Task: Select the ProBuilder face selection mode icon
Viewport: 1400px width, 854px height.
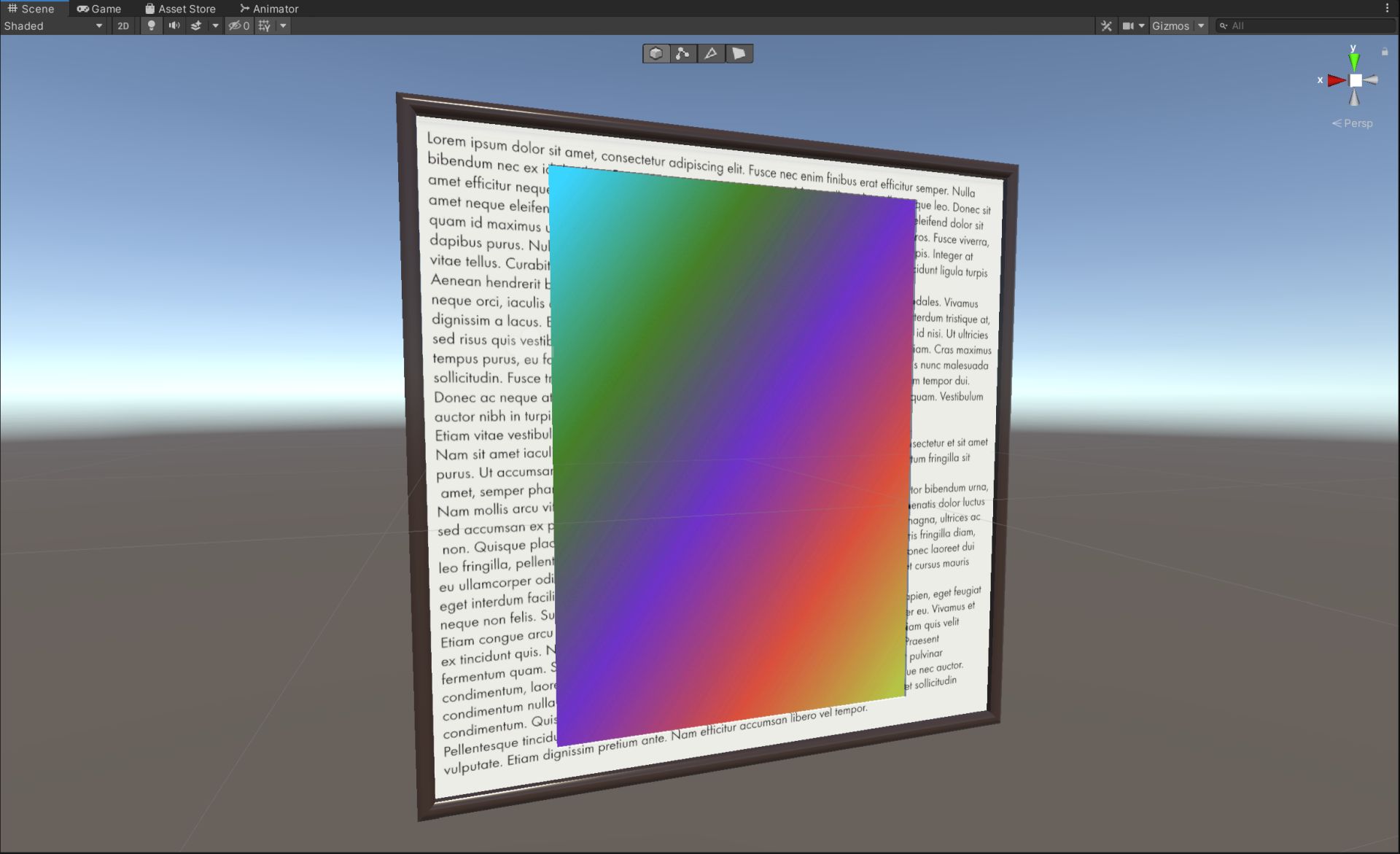Action: 739,53
